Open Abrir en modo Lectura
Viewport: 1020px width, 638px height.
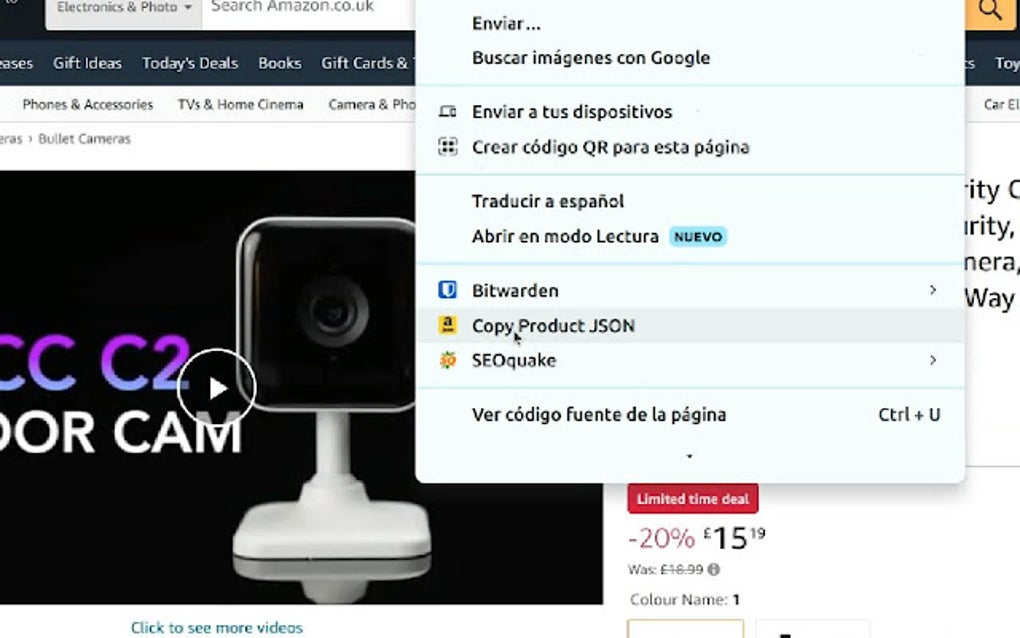[x=565, y=236]
